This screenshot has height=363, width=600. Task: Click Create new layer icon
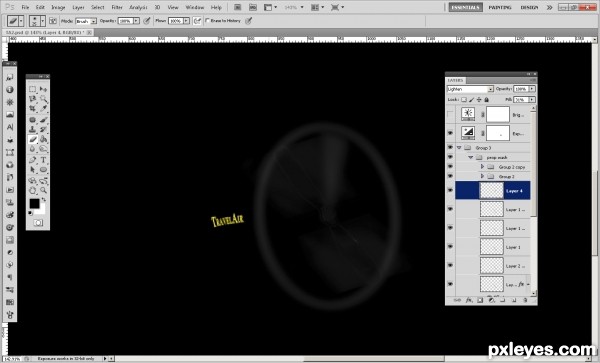[x=514, y=300]
